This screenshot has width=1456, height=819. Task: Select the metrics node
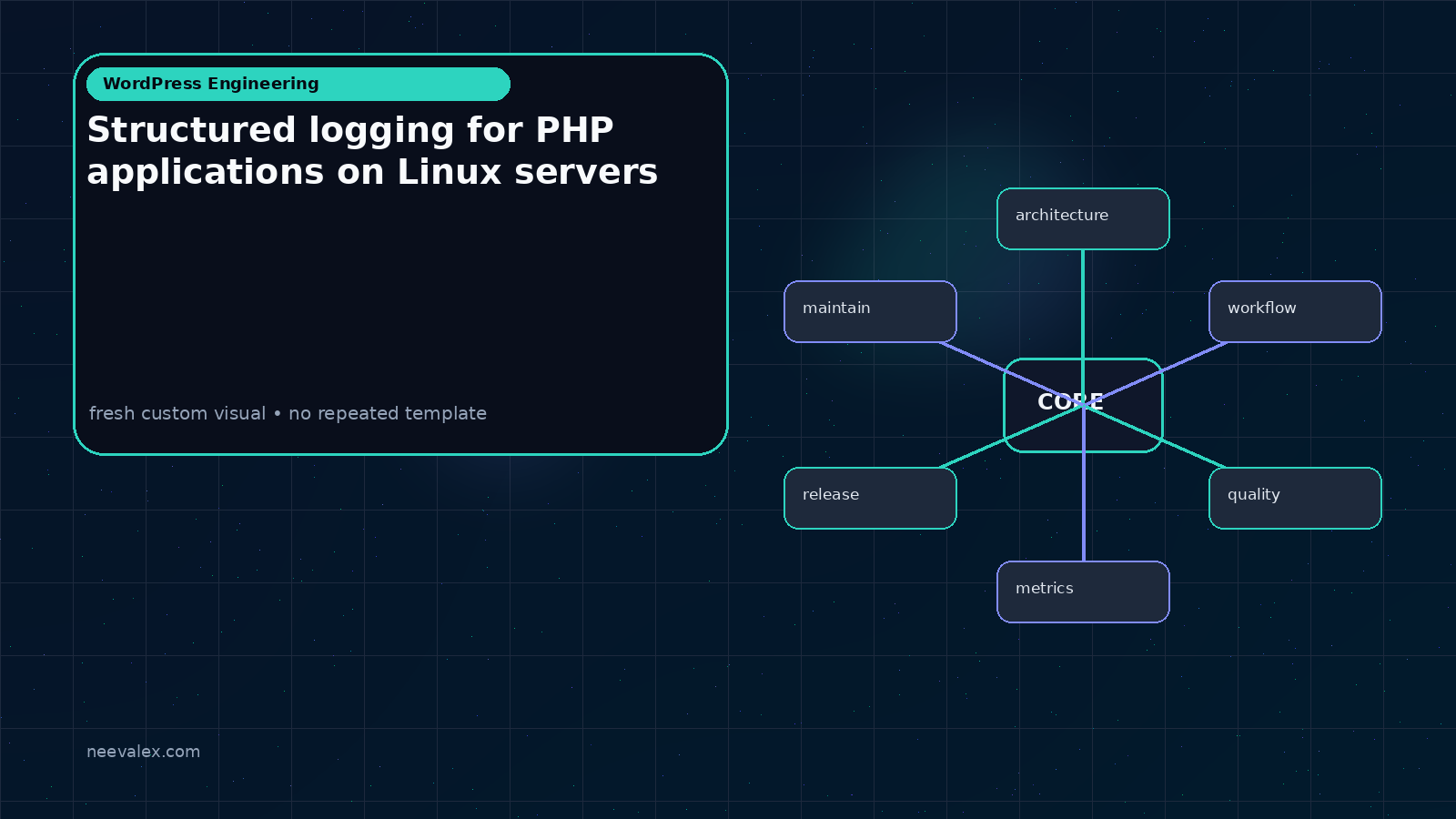tap(1083, 591)
